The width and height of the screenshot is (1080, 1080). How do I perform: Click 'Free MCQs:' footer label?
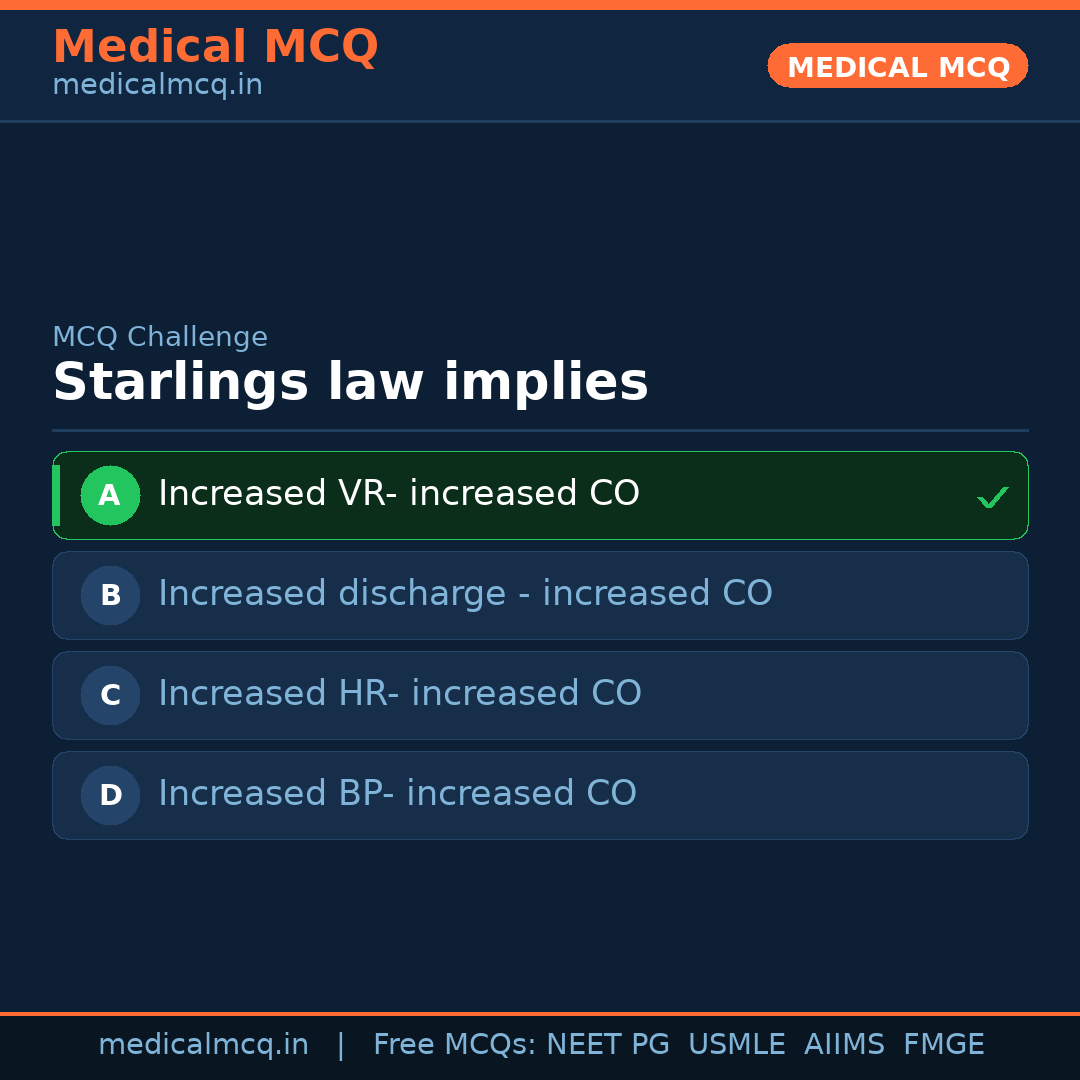pyautogui.click(x=455, y=1045)
